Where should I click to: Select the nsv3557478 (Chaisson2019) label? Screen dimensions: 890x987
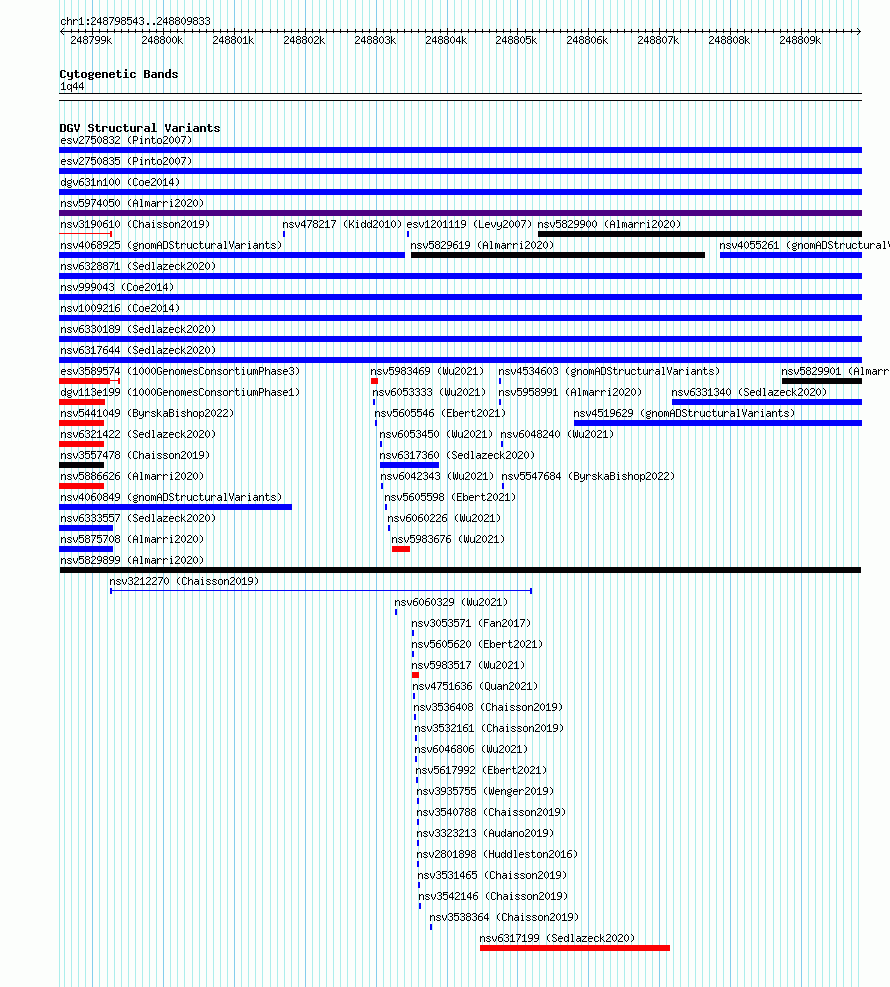135,455
